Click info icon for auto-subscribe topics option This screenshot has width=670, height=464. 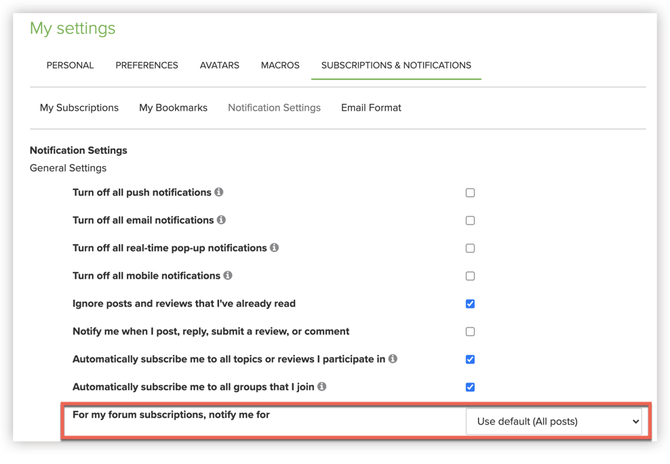393,359
